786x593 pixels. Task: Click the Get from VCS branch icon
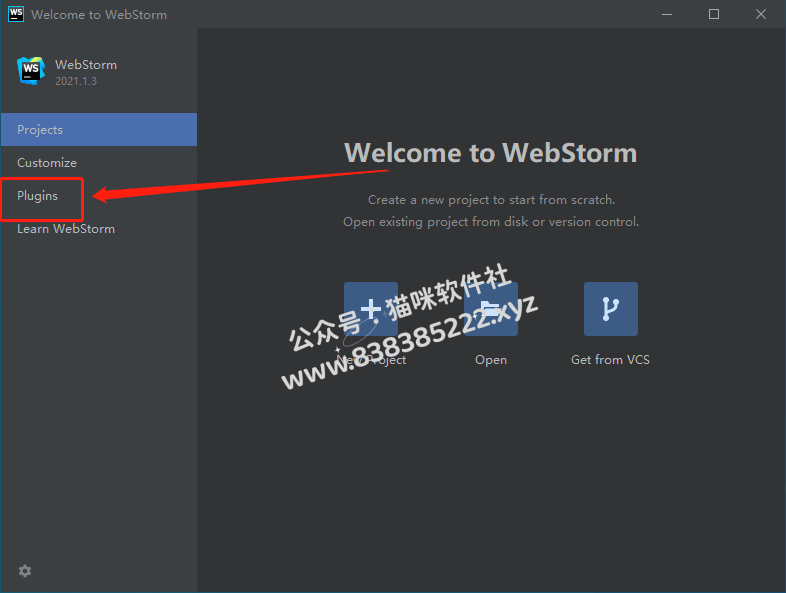tap(611, 309)
